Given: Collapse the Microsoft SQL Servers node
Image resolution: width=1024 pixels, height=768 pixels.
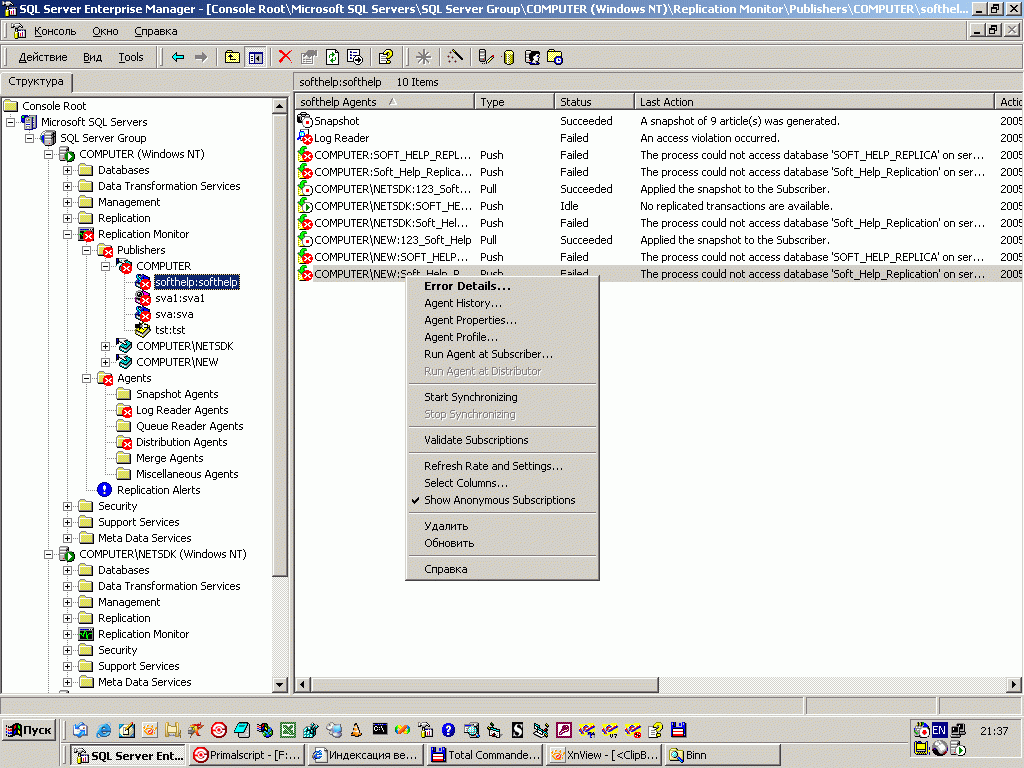Looking at the screenshot, I should point(10,122).
